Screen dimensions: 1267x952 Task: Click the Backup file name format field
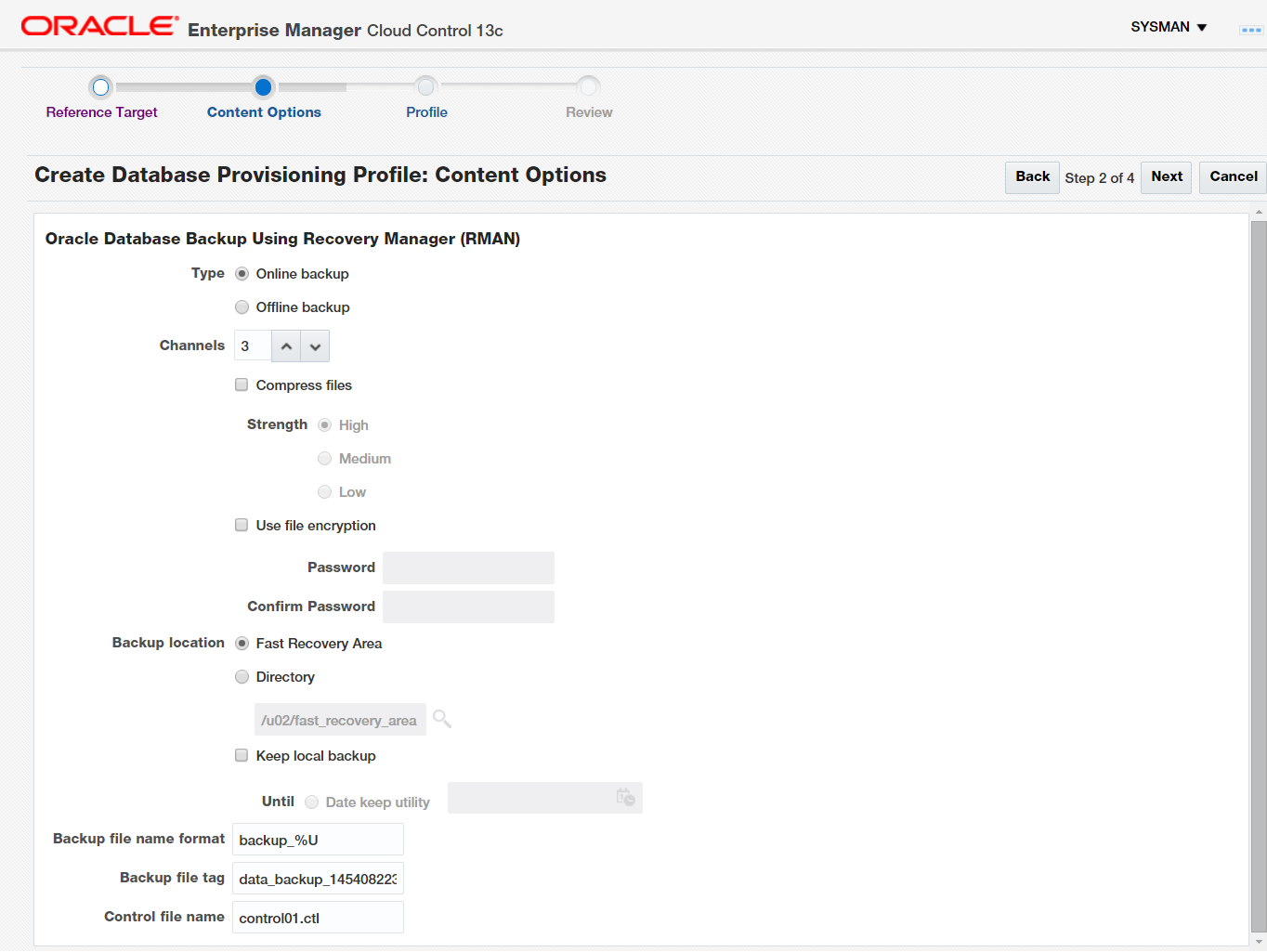(318, 840)
